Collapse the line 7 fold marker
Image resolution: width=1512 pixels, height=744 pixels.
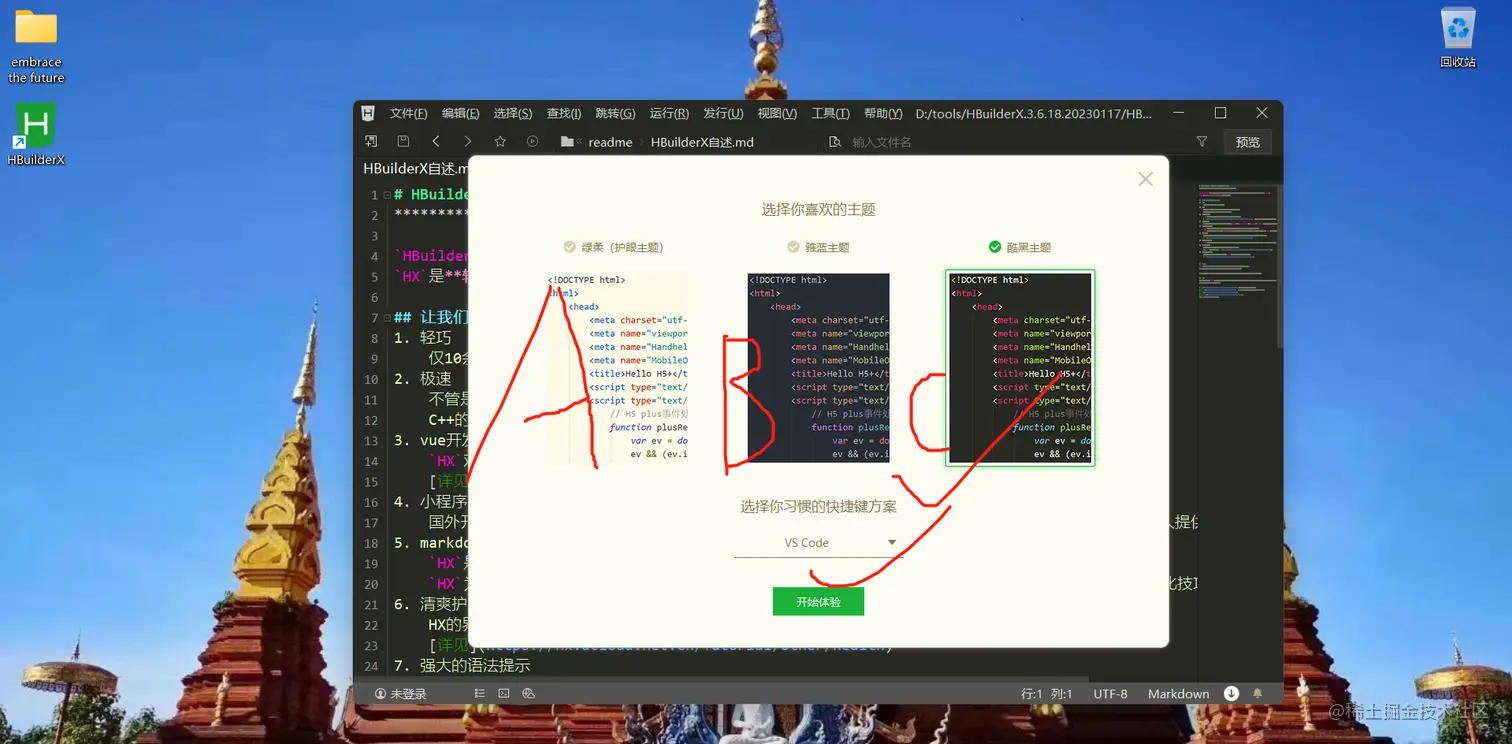point(387,318)
